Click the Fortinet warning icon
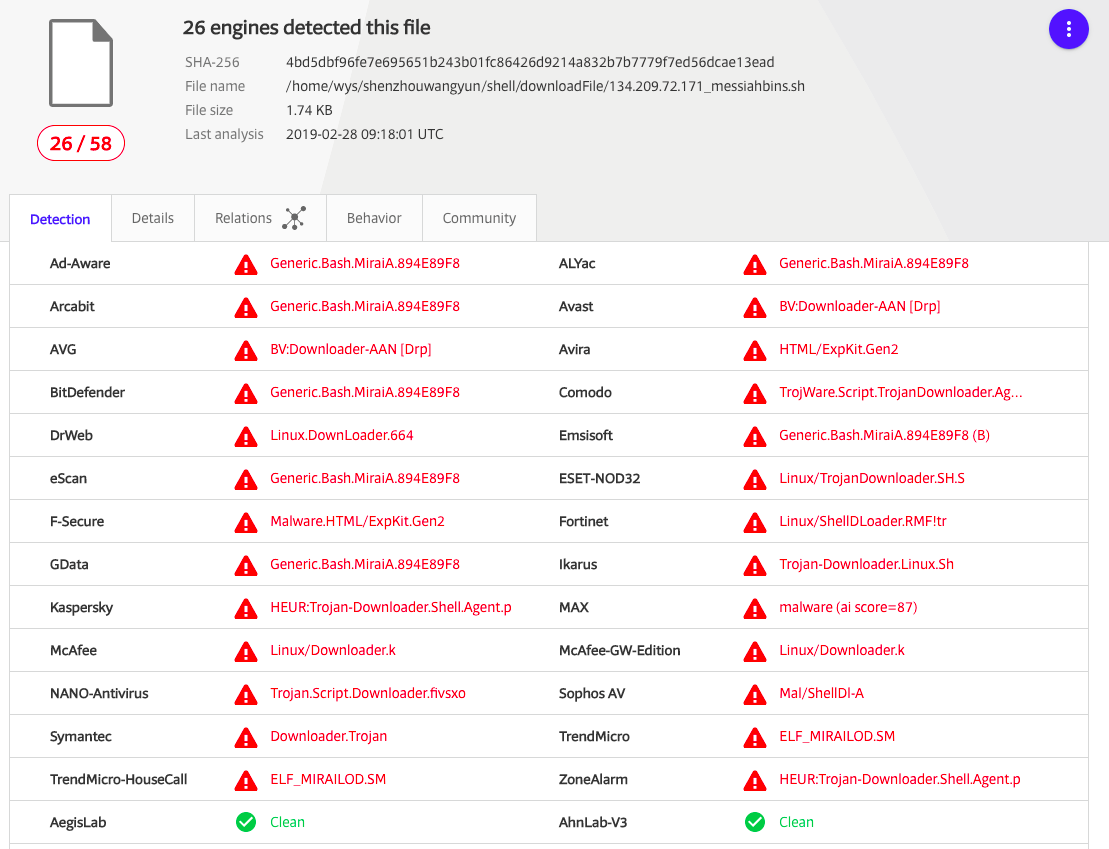 pos(755,523)
